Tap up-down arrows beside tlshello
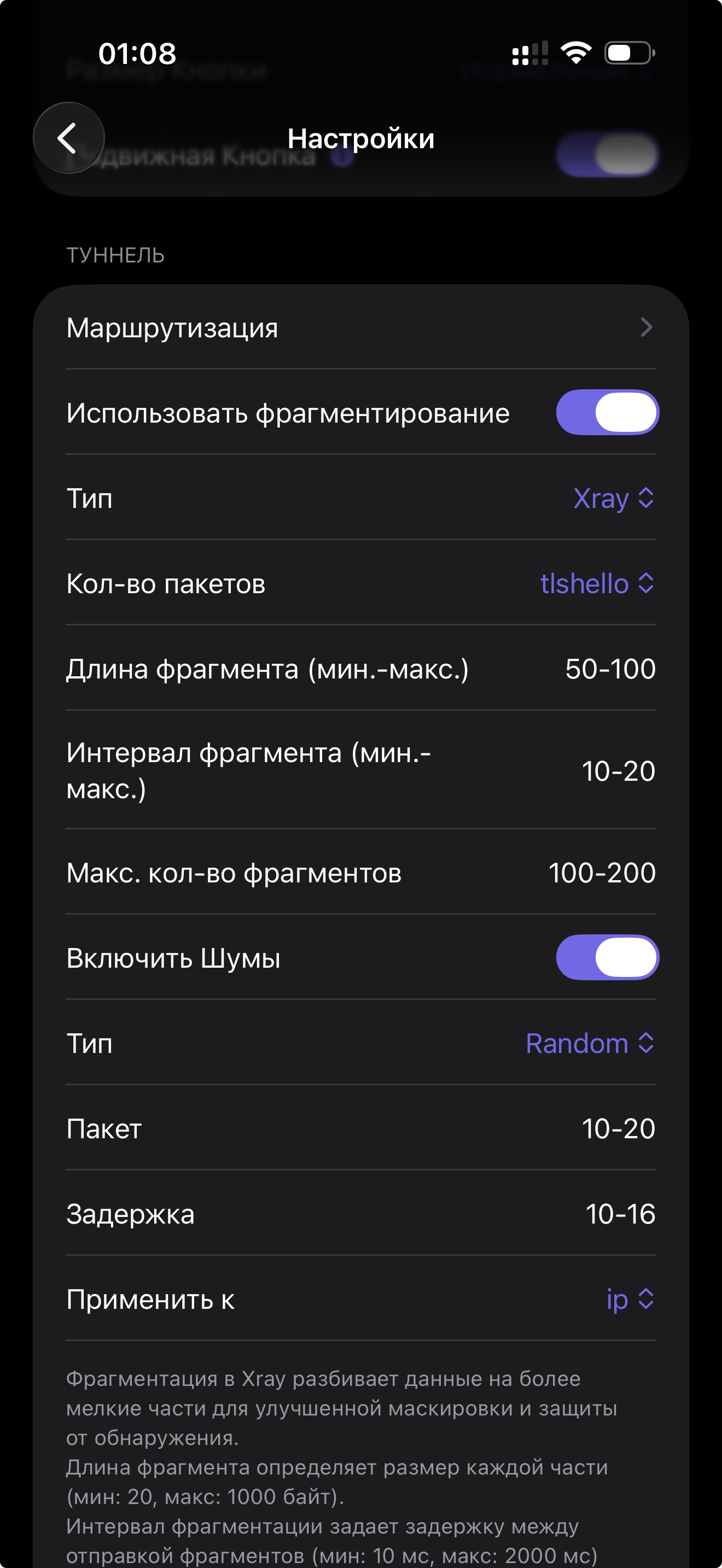 (x=646, y=583)
